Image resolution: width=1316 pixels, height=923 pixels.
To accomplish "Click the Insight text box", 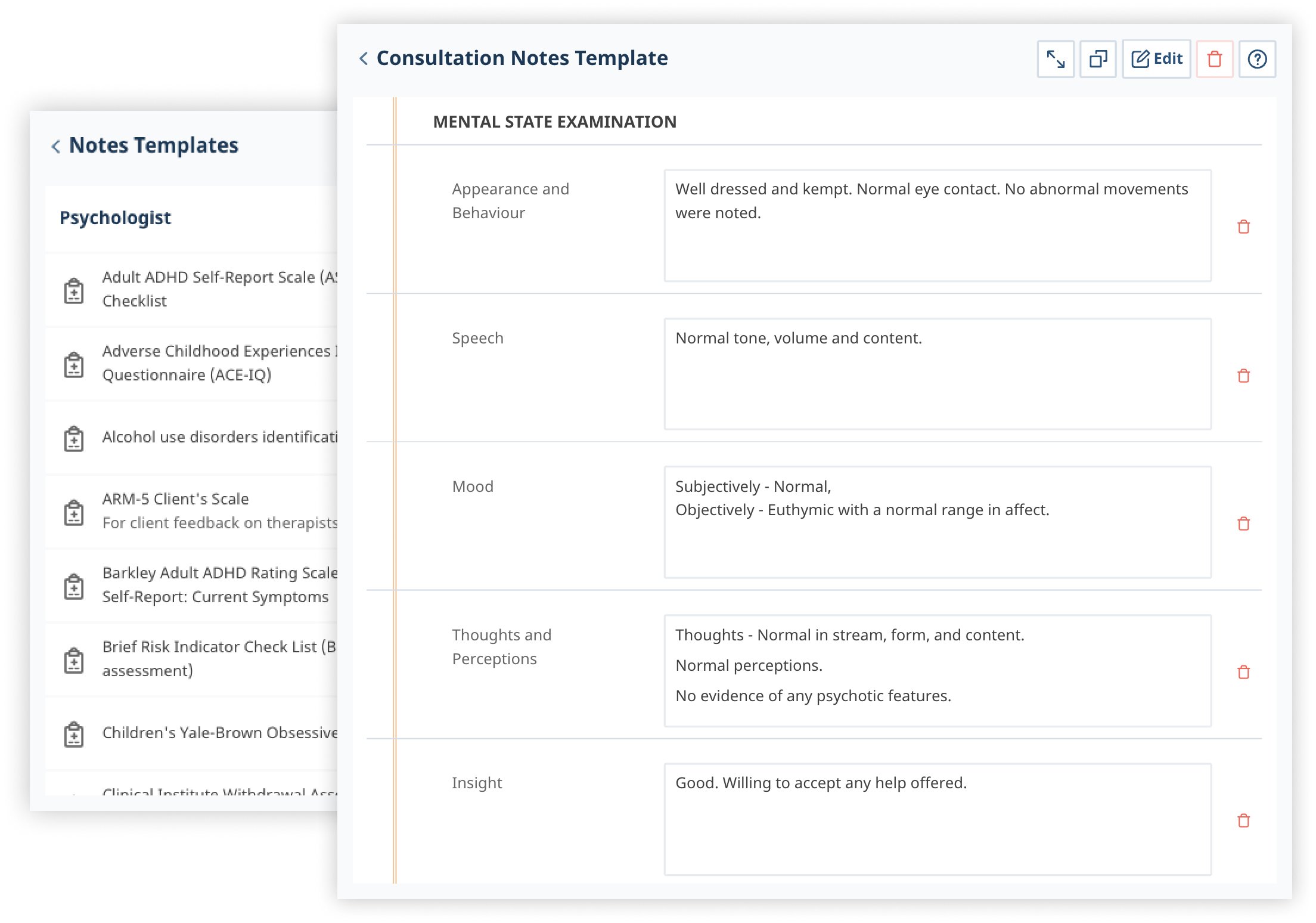I will [x=938, y=819].
